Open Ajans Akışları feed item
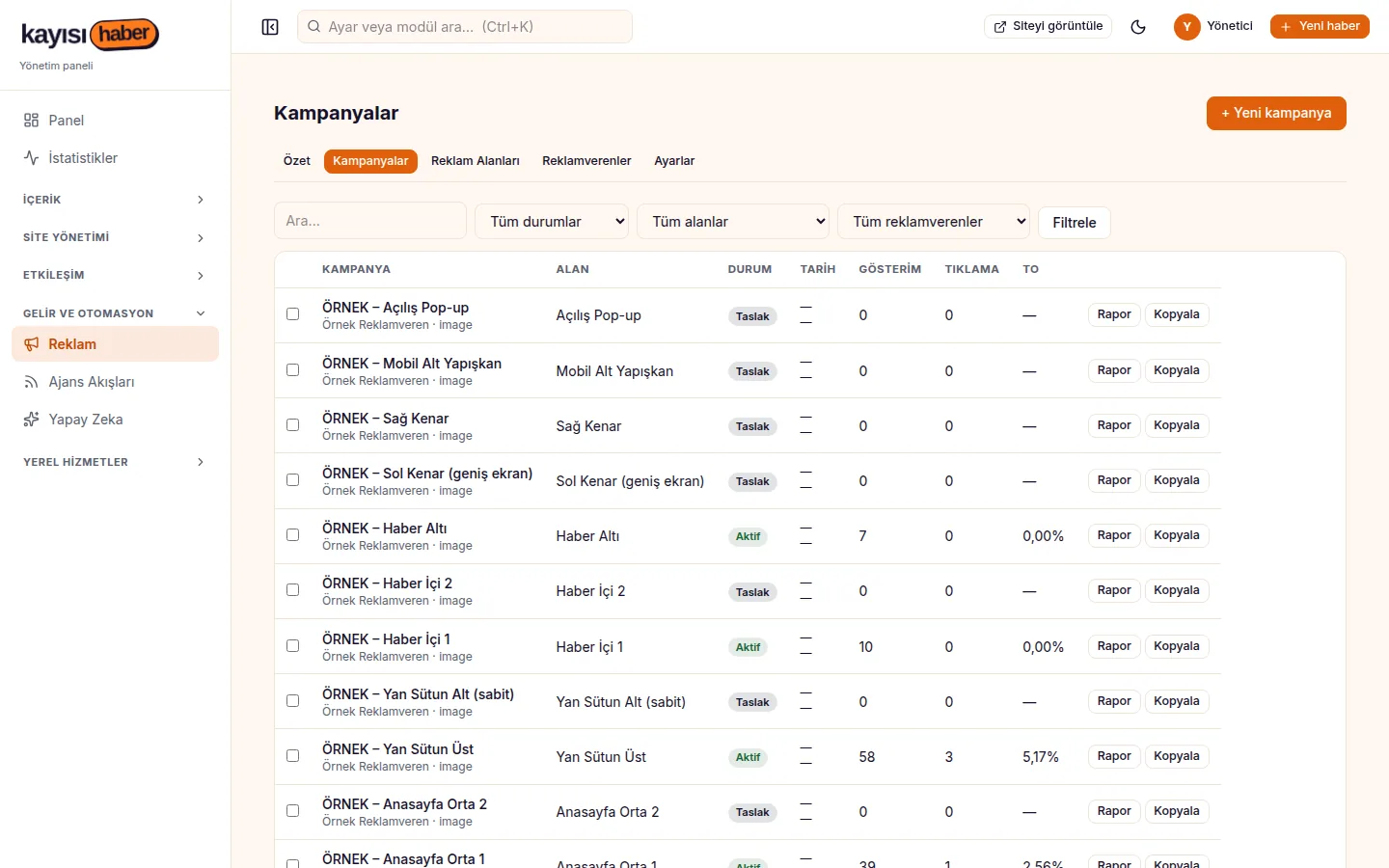 [x=116, y=382]
